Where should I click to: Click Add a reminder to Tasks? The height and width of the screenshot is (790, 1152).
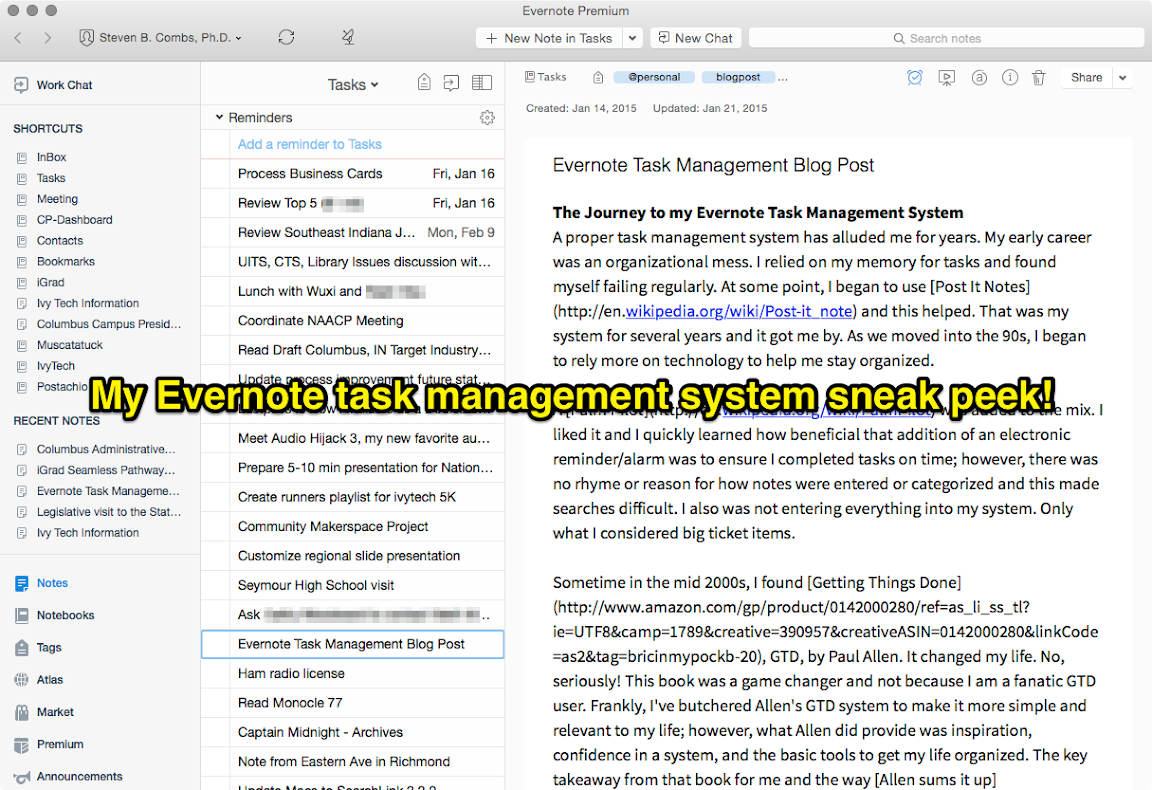(309, 145)
